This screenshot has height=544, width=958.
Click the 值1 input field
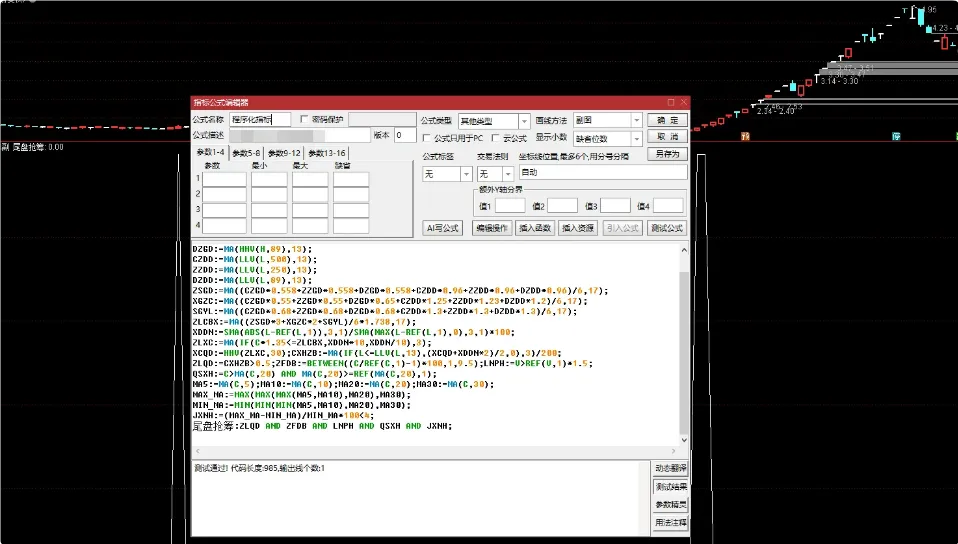coord(510,206)
